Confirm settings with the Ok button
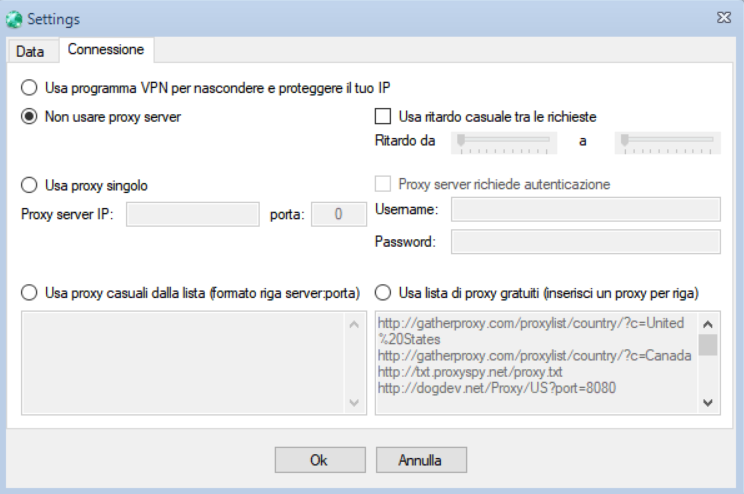 click(320, 460)
